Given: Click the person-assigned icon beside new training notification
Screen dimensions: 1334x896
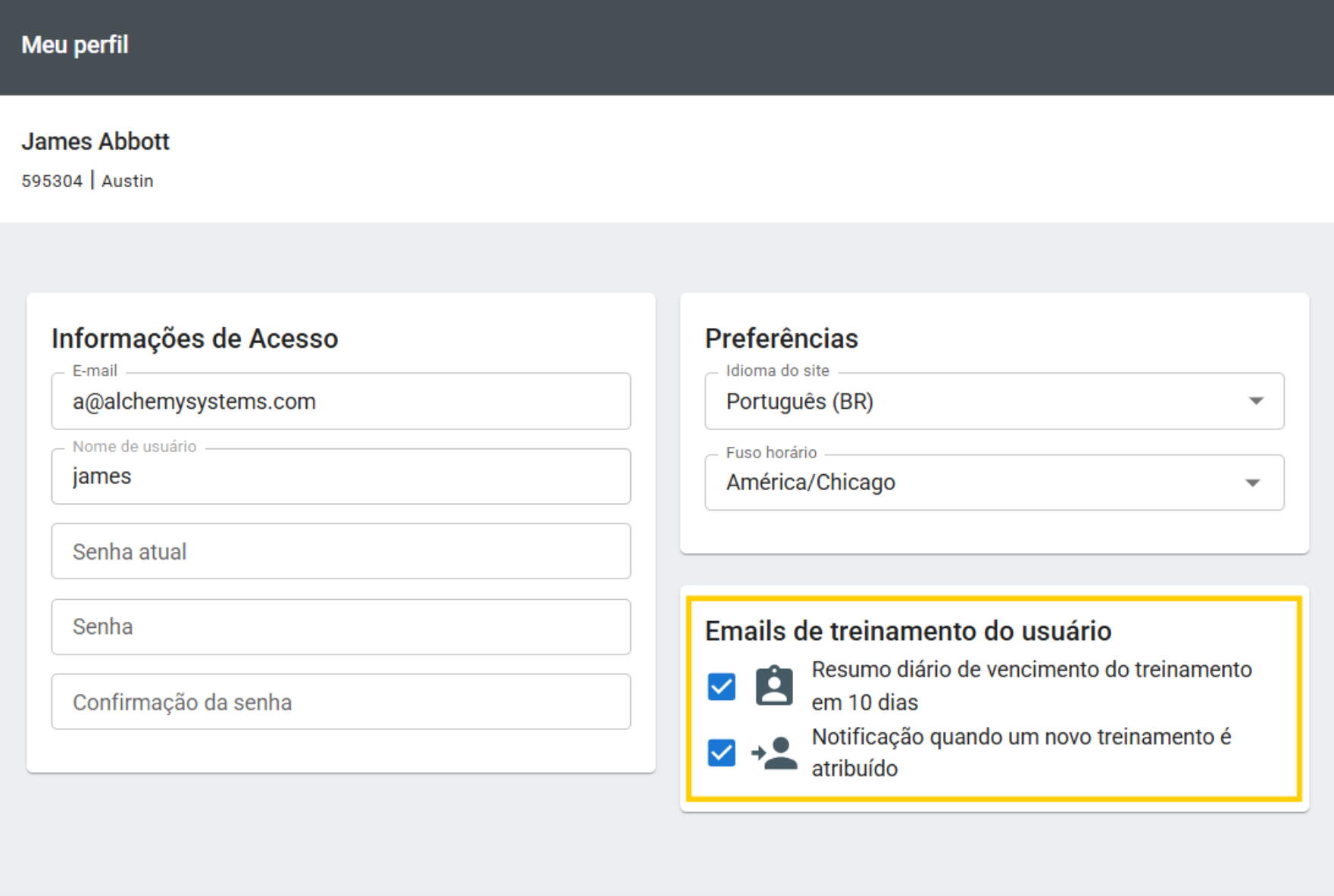Looking at the screenshot, I should tap(773, 753).
